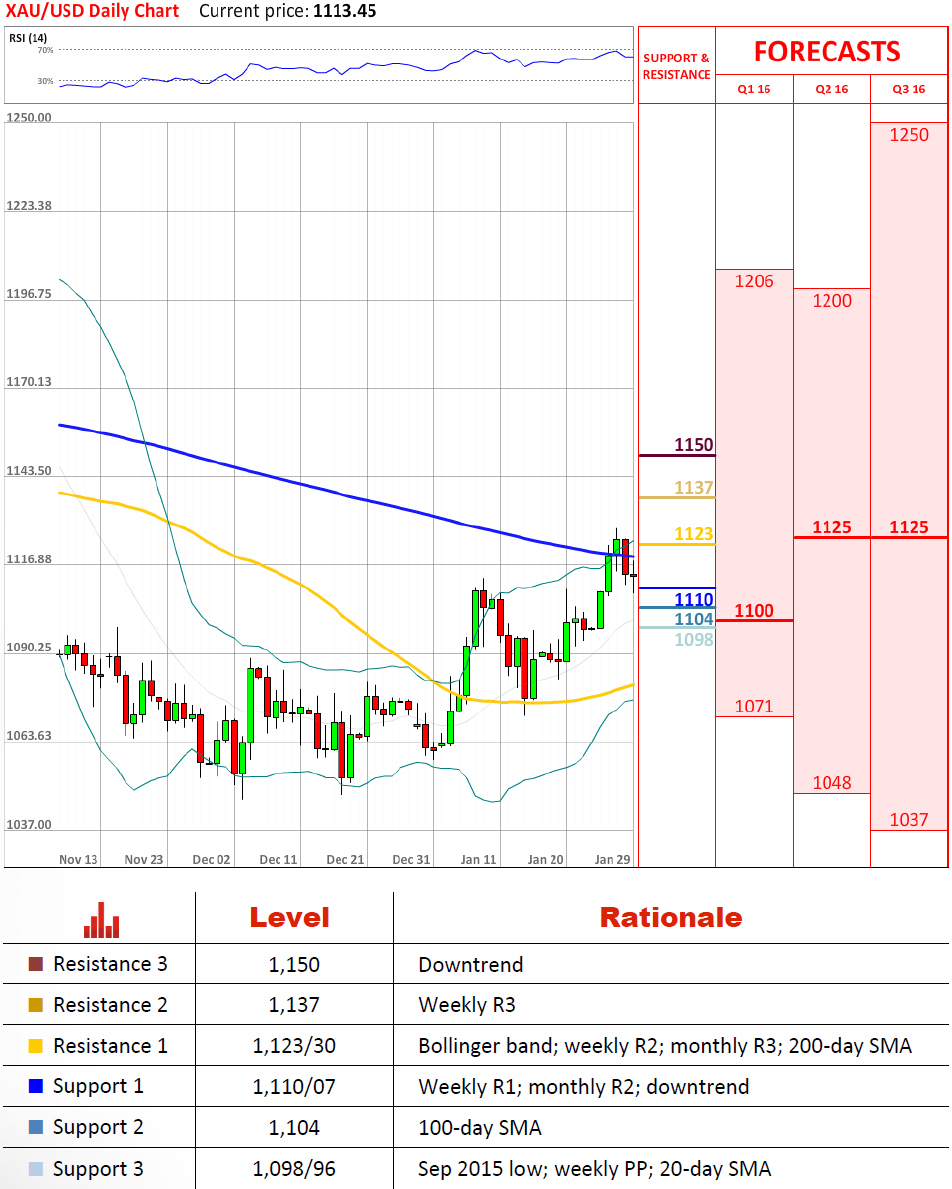Viewport: 952px width, 1189px height.
Task: Click the 1150 resistance level marker
Action: tap(694, 444)
